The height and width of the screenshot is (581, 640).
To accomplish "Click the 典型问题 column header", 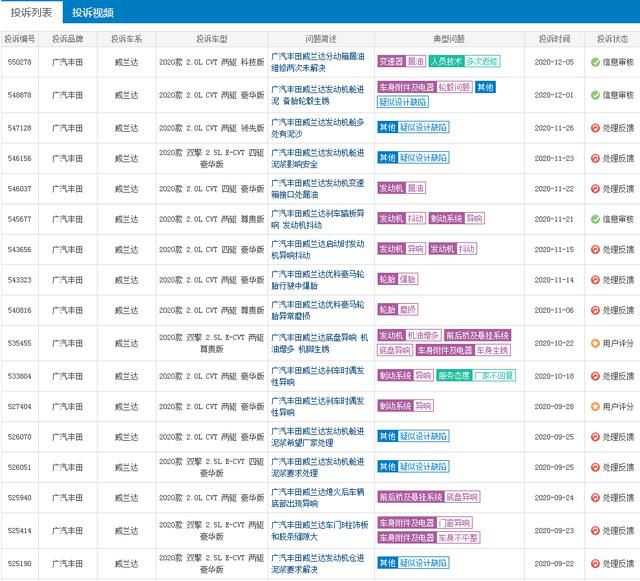I will (x=449, y=39).
